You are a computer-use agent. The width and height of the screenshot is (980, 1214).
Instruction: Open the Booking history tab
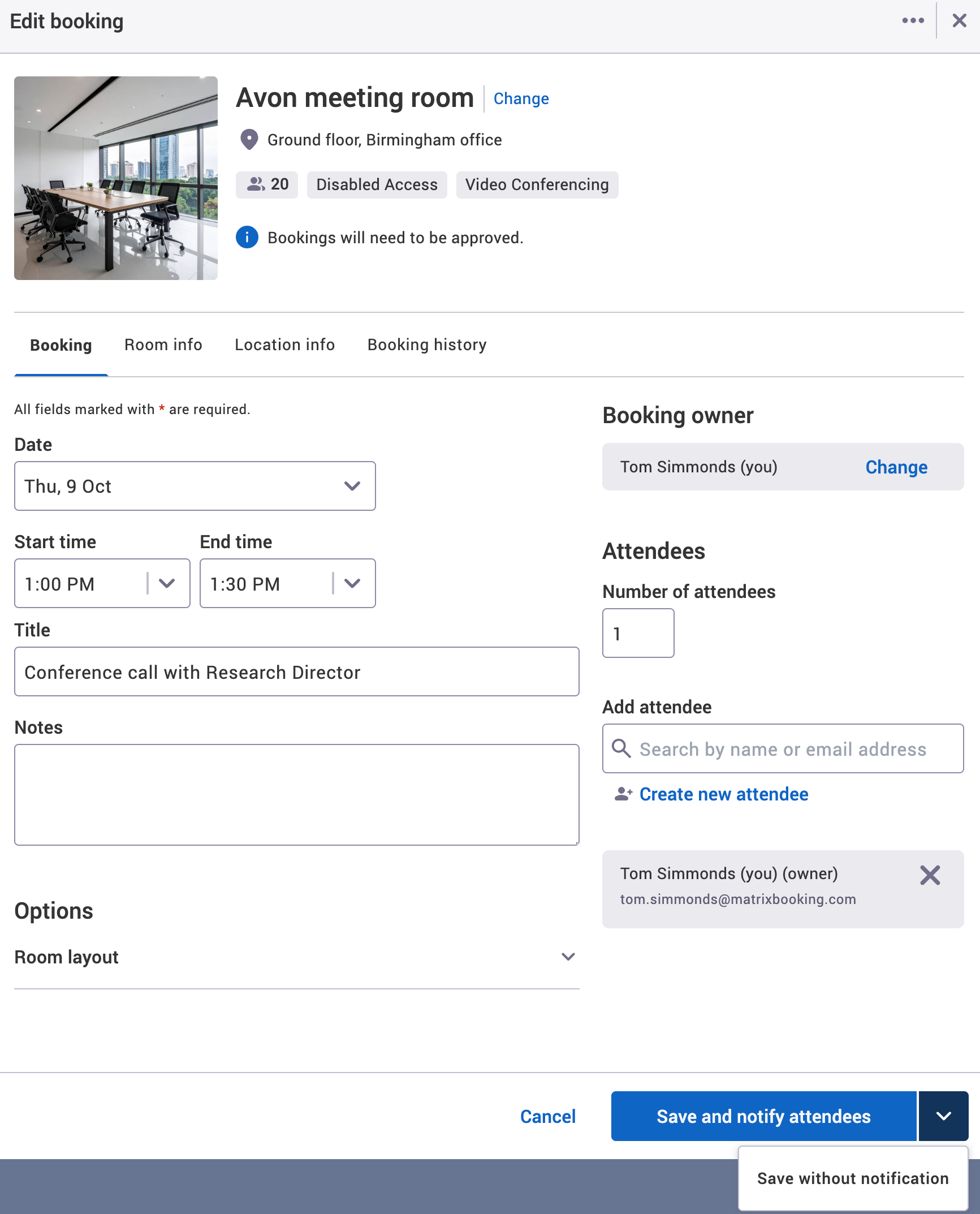coord(426,345)
